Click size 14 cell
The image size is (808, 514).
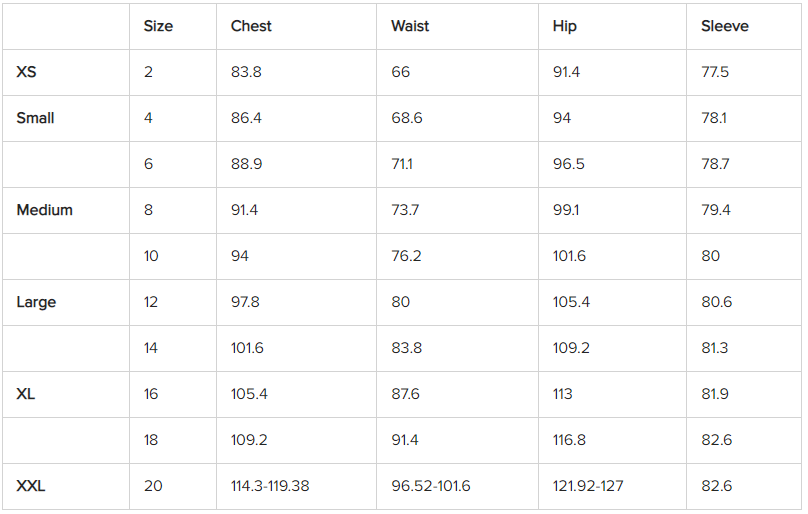pyautogui.click(x=151, y=348)
